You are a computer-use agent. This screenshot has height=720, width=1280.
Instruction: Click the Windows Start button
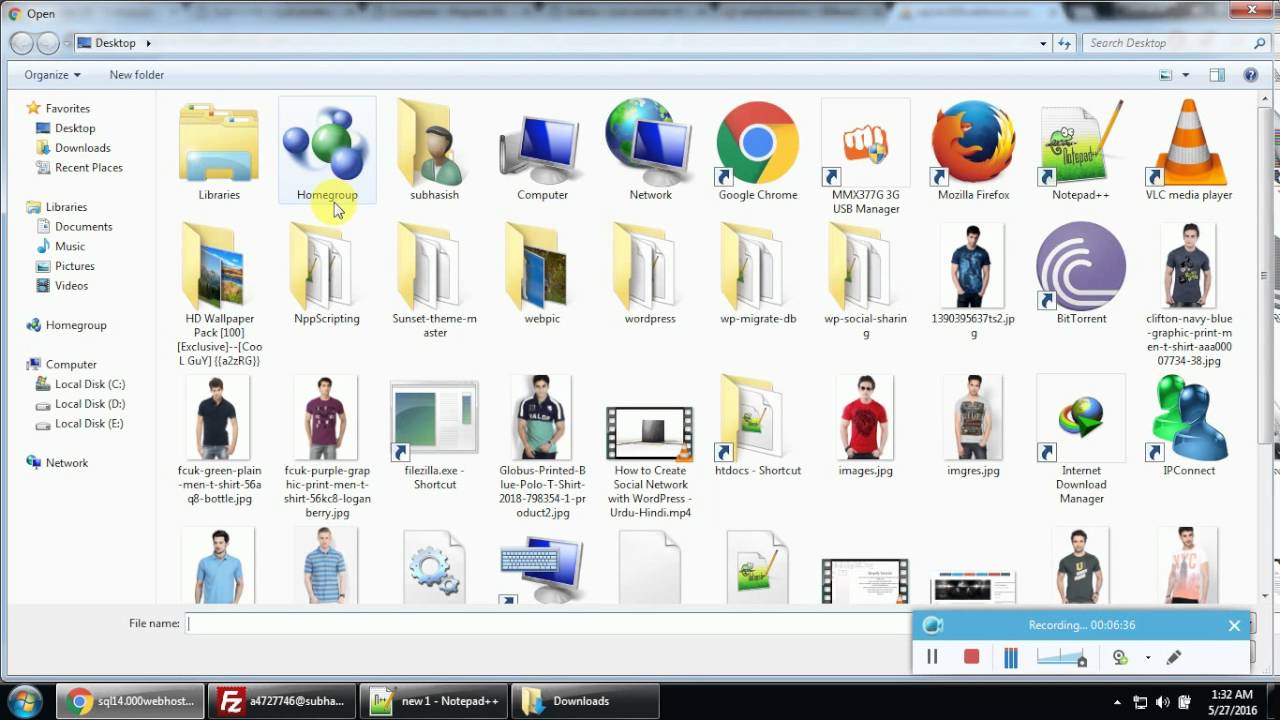tap(24, 701)
